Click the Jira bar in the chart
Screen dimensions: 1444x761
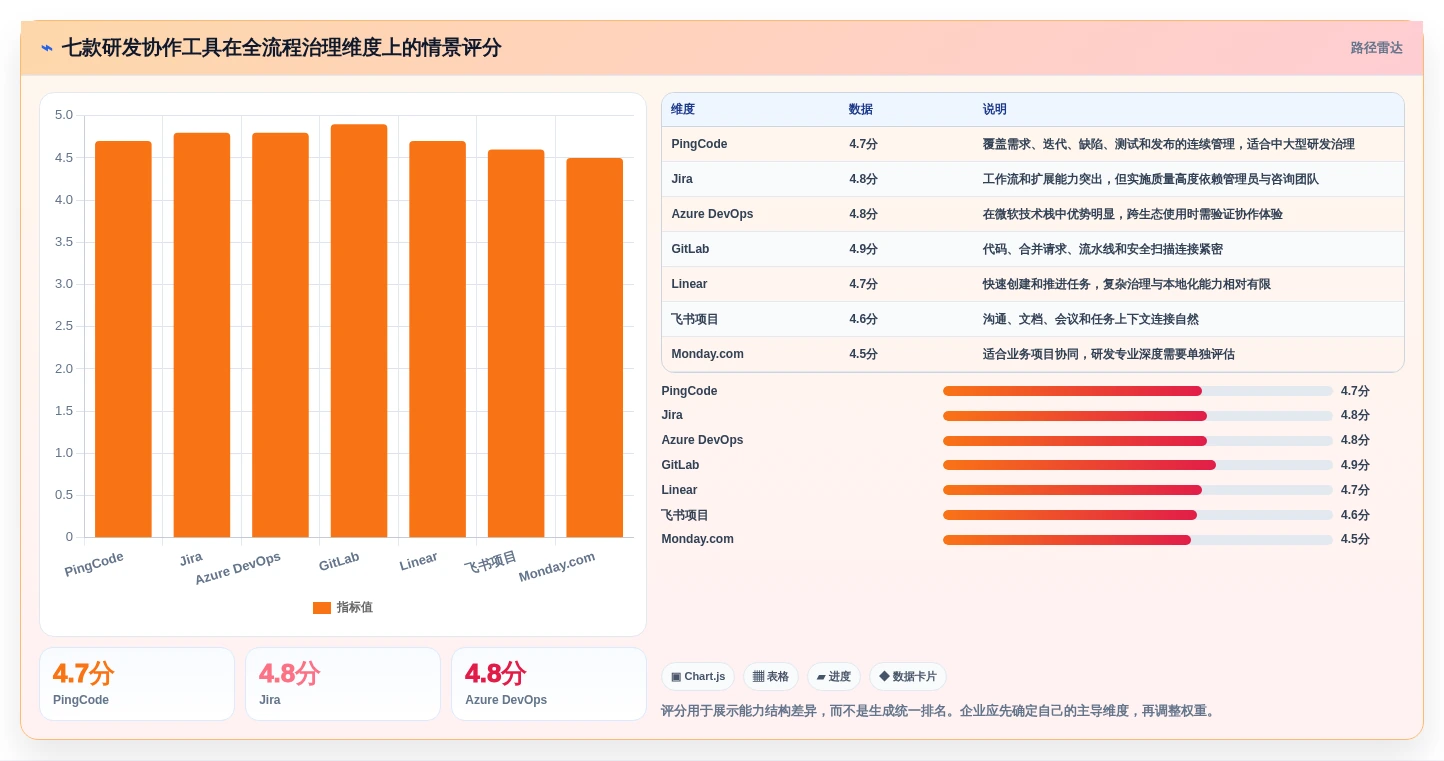(x=202, y=335)
